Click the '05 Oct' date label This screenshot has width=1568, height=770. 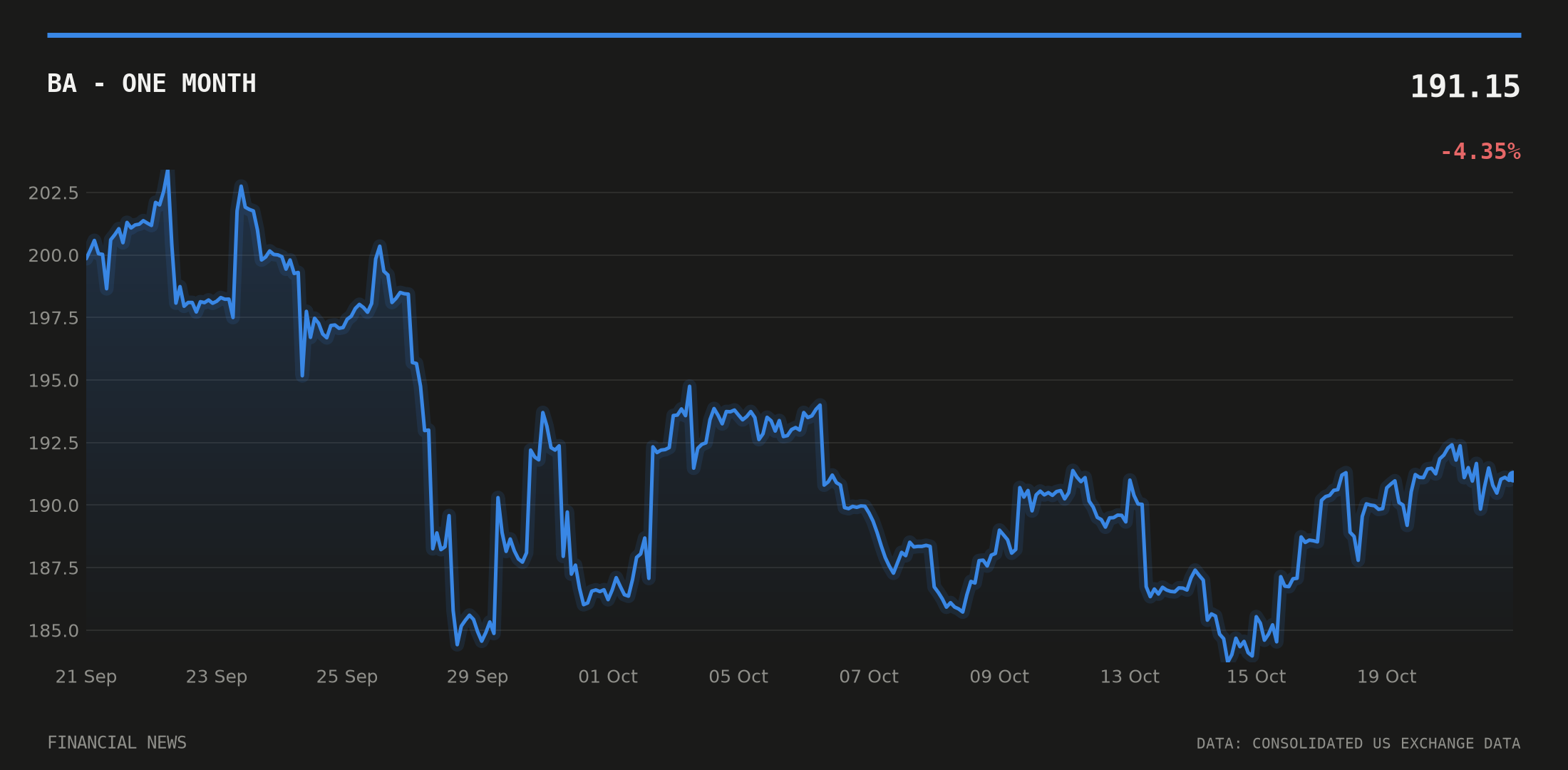tap(738, 677)
